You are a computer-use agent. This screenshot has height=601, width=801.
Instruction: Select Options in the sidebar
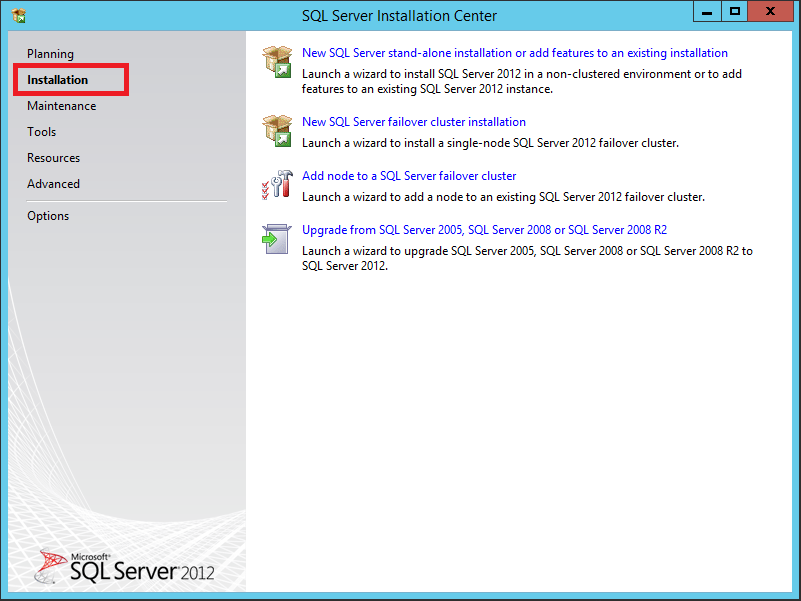click(48, 216)
